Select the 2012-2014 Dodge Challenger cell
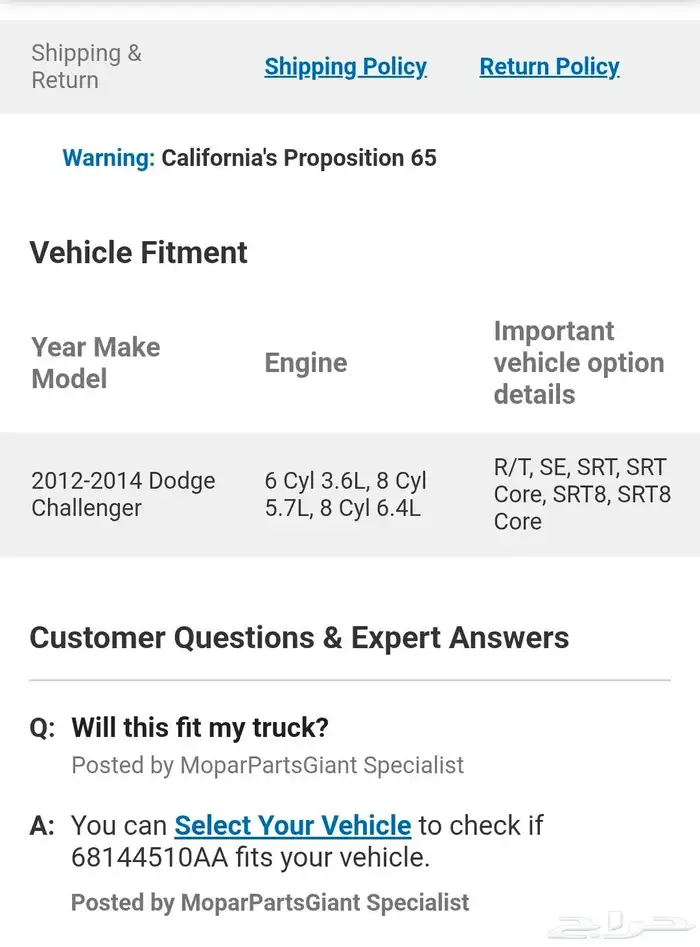 [x=123, y=494]
